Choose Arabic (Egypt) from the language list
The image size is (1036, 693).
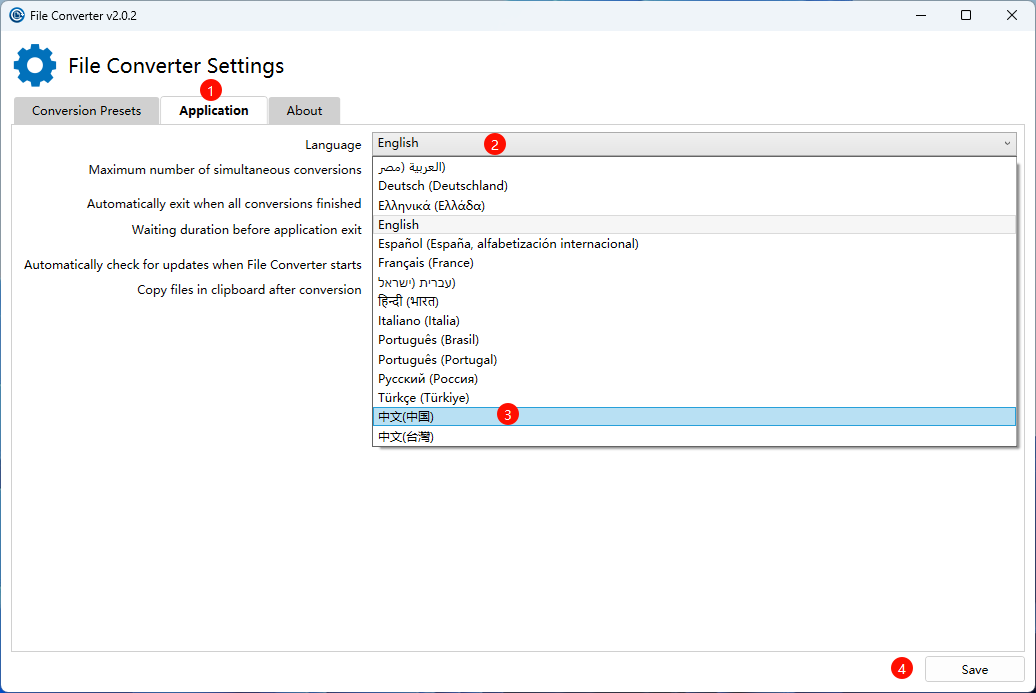694,166
